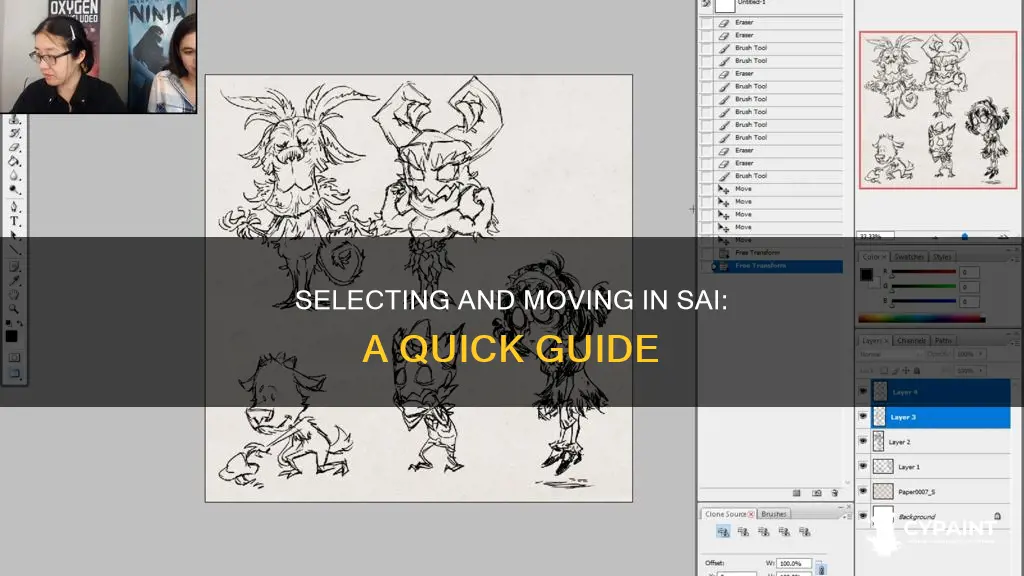Select the Notes tool
This screenshot has height=576, width=1024.
[x=15, y=266]
